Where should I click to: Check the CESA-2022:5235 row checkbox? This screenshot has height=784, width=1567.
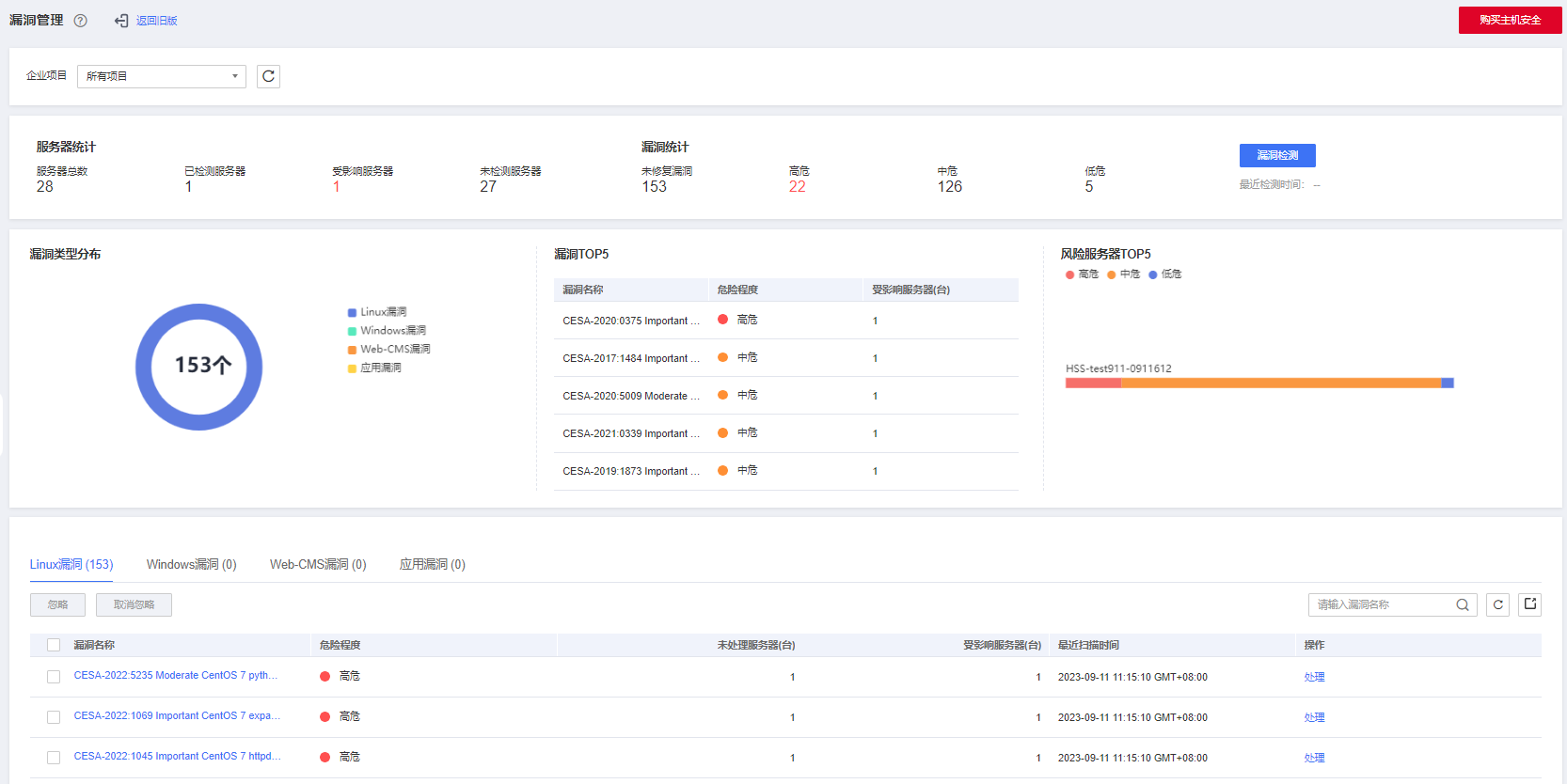pyautogui.click(x=54, y=677)
